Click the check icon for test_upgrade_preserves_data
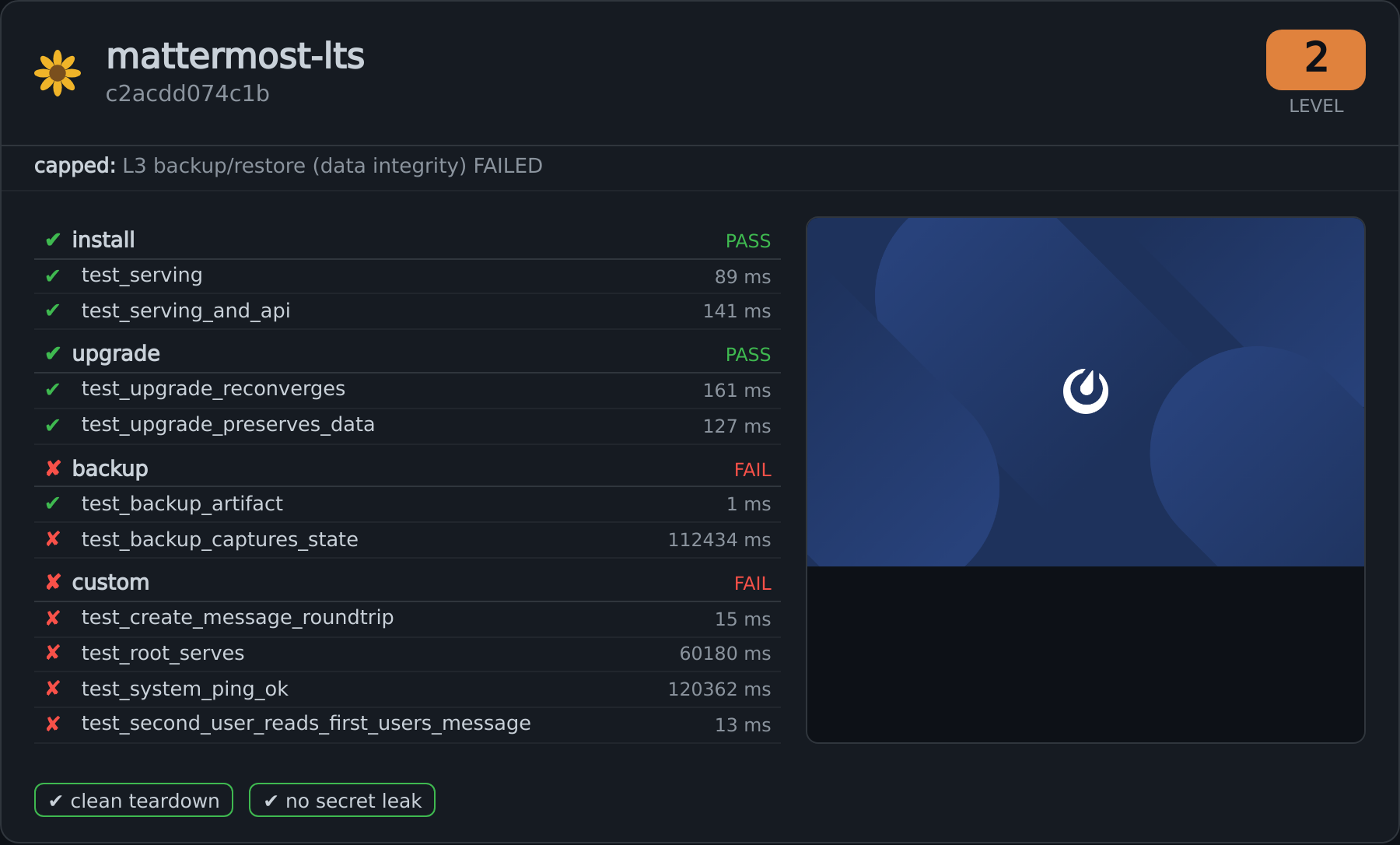 tap(53, 425)
